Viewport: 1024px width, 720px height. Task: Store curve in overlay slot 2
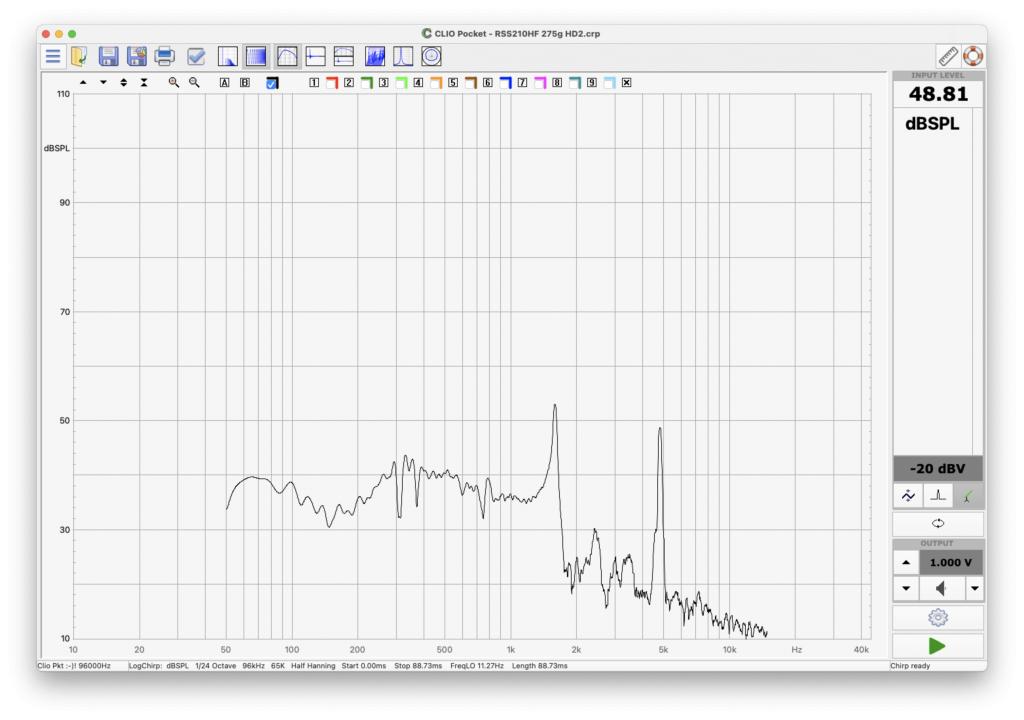[349, 83]
